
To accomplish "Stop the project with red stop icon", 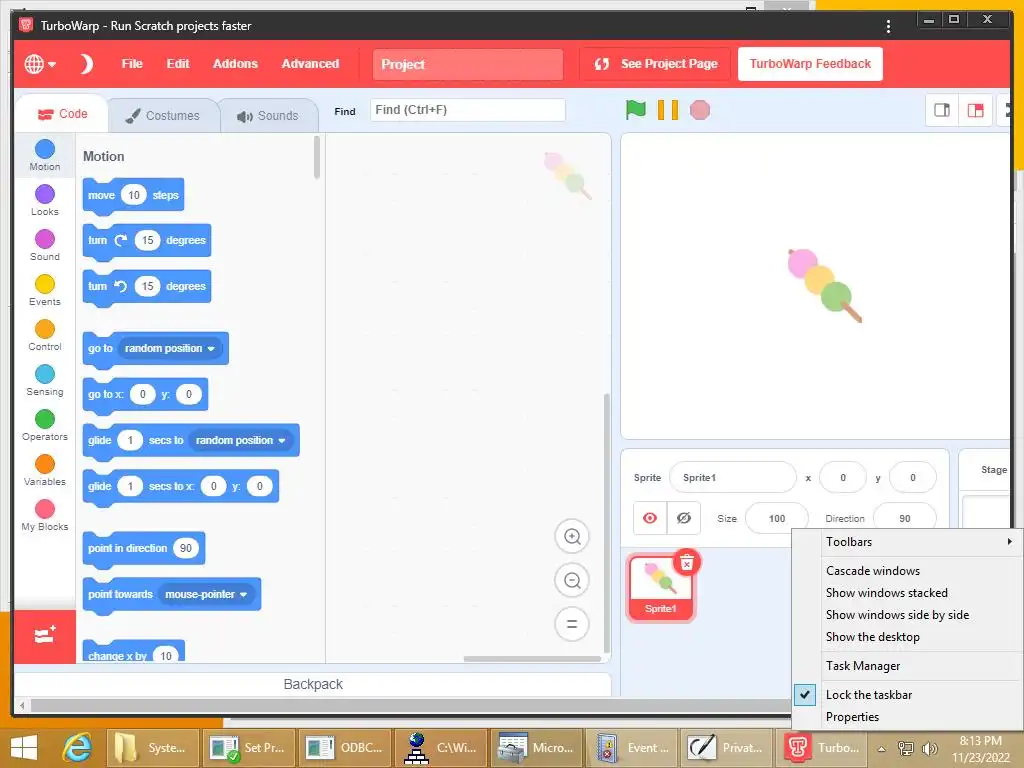I will point(699,110).
